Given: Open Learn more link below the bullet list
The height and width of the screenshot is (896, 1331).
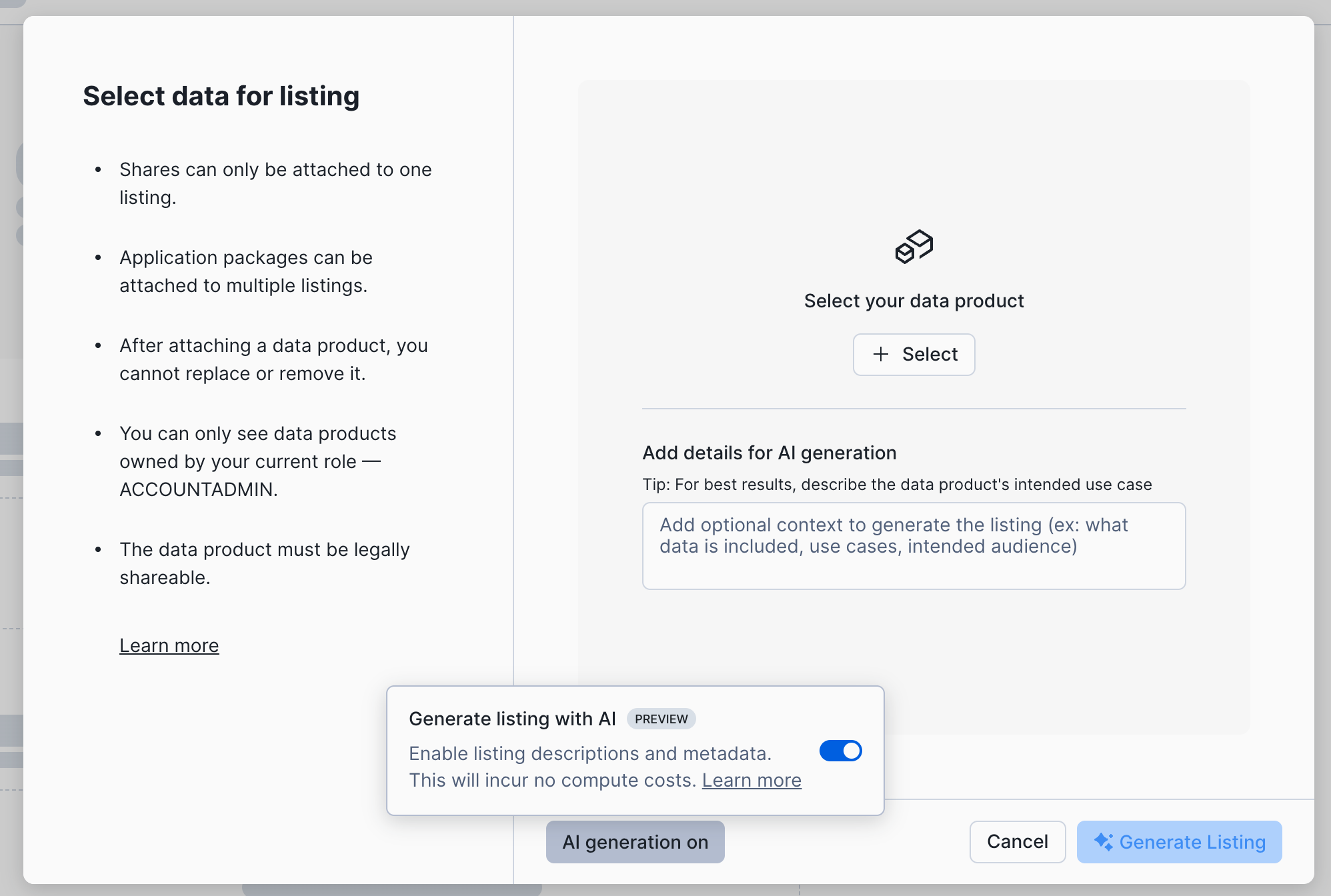Looking at the screenshot, I should pos(169,645).
